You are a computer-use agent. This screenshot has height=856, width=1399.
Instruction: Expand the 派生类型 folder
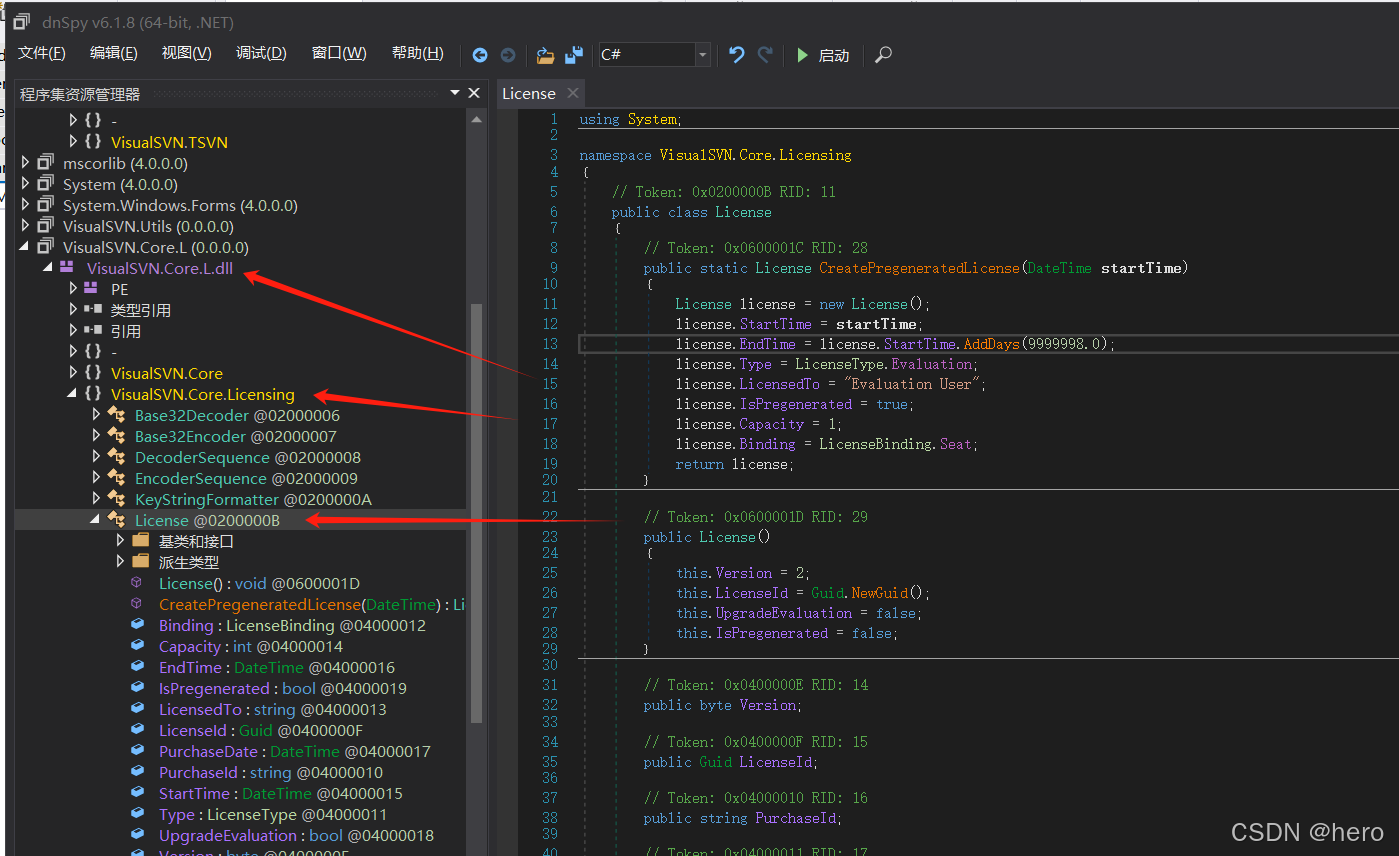point(121,562)
